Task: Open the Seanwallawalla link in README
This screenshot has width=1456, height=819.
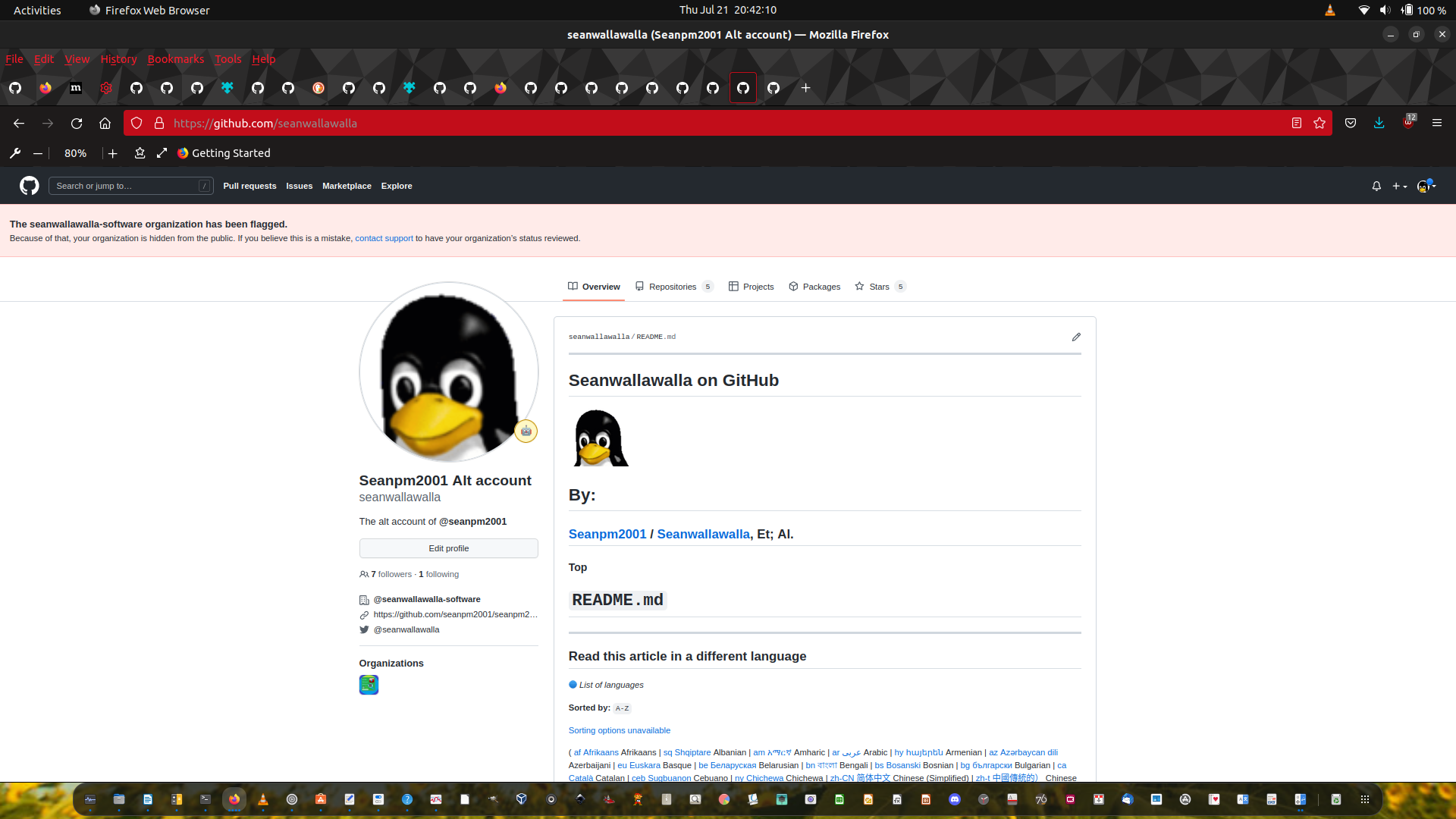Action: click(x=703, y=534)
